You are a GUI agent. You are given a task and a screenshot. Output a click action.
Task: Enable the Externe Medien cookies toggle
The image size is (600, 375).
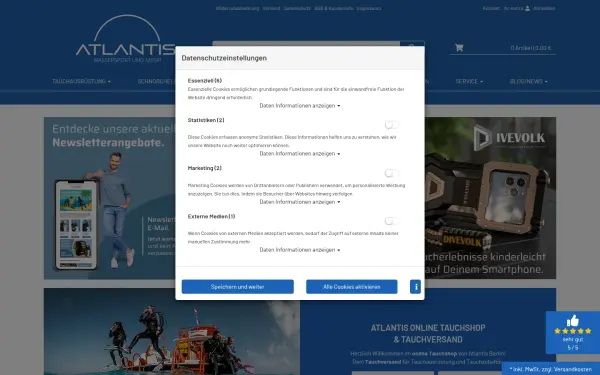(x=392, y=221)
